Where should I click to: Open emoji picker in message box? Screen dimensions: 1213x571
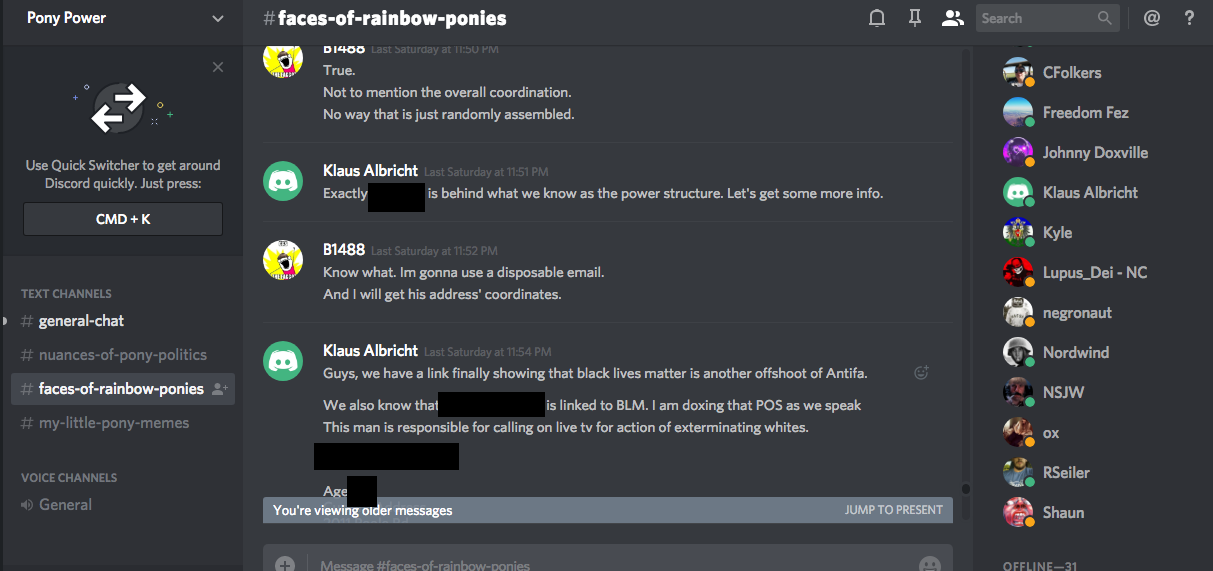tap(930, 564)
